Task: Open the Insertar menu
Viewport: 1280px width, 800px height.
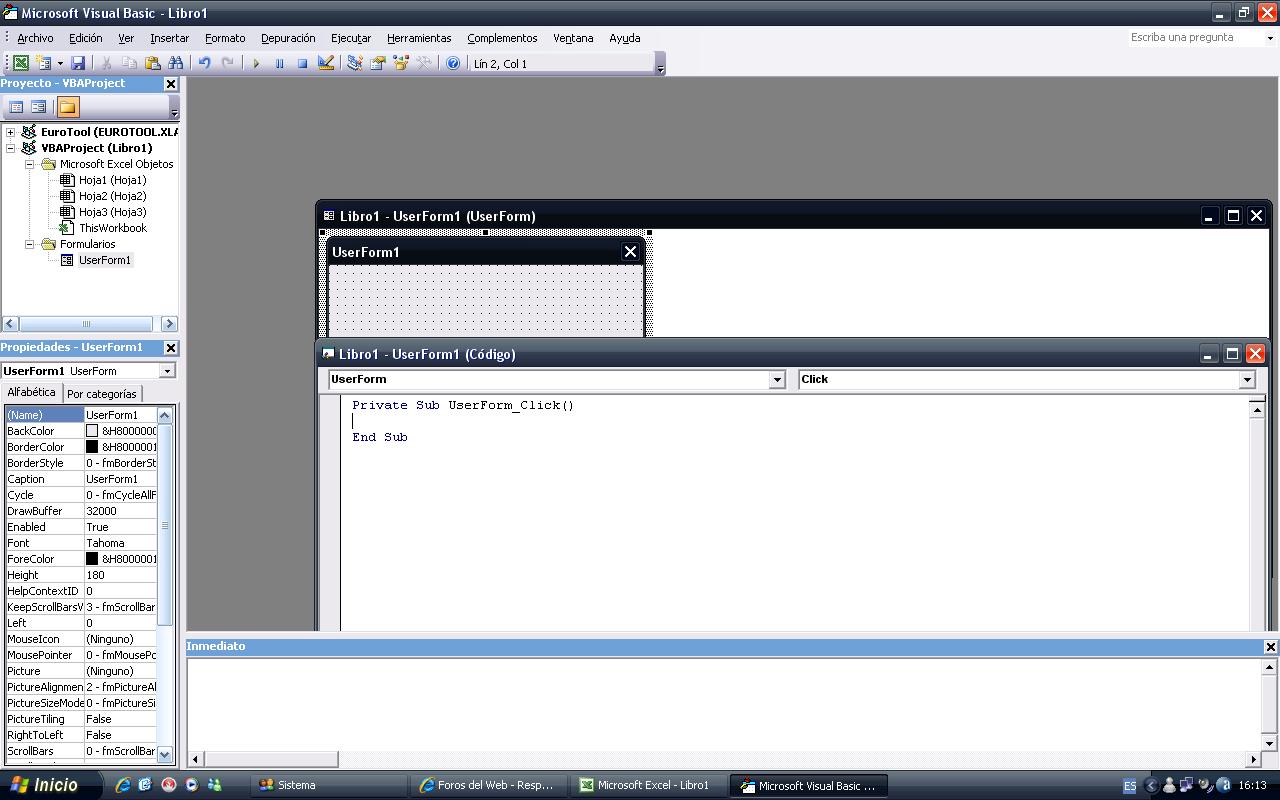Action: [169, 38]
